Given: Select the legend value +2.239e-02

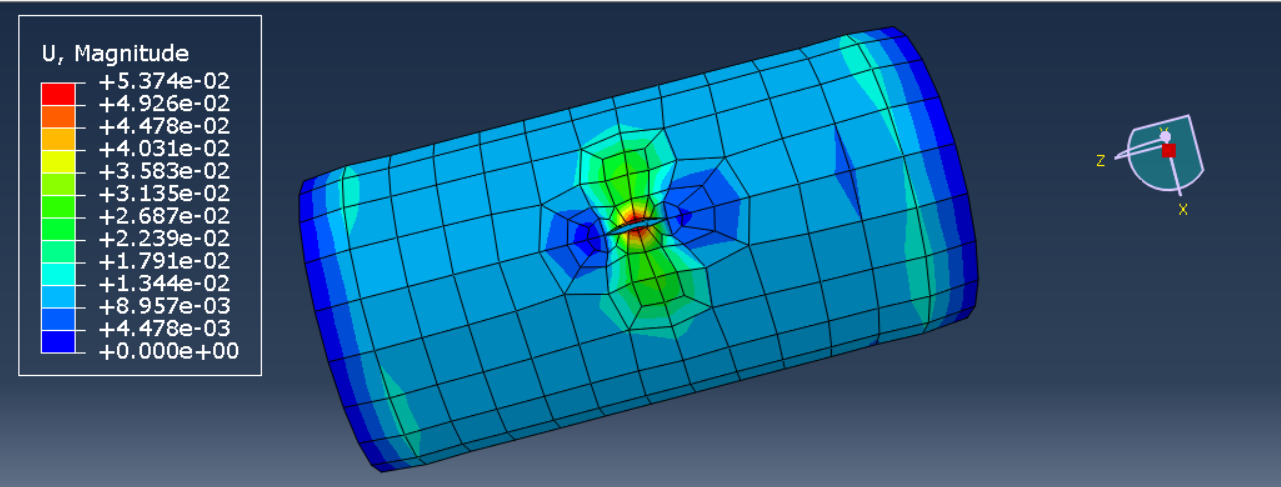Looking at the screenshot, I should coord(164,239).
